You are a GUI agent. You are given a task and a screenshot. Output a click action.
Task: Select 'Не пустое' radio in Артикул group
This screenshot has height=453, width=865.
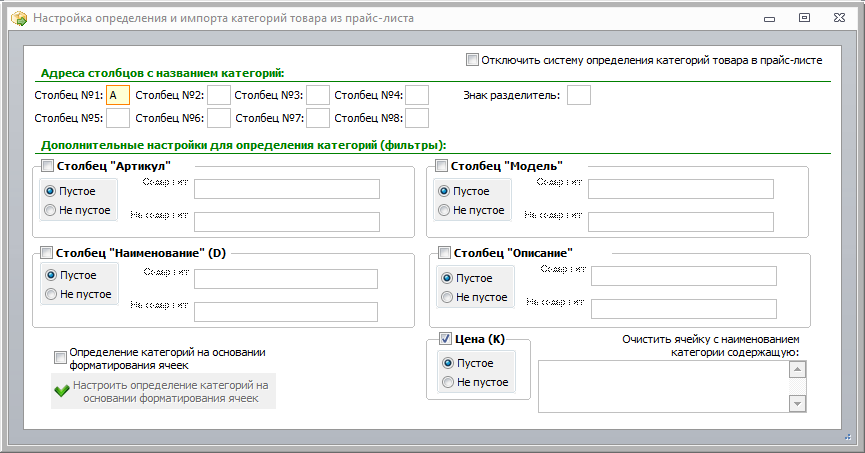click(50, 210)
